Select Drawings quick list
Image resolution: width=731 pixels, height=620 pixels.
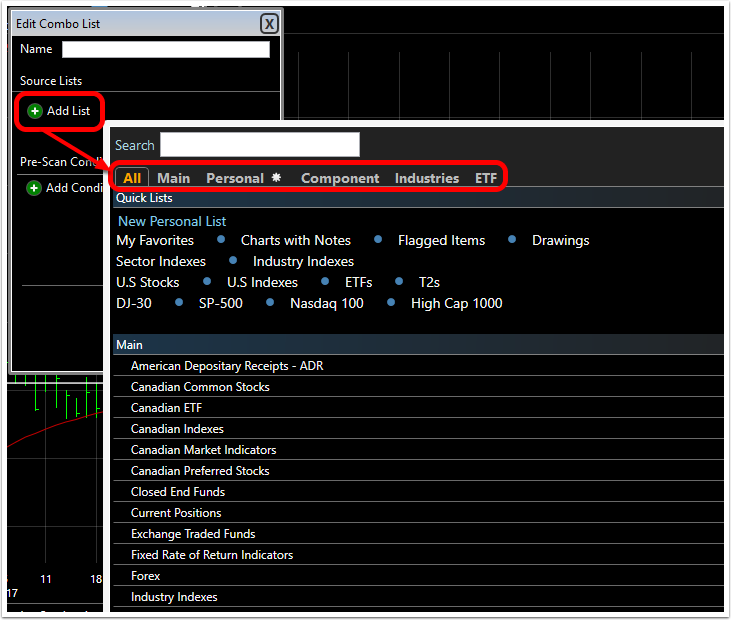click(x=560, y=241)
